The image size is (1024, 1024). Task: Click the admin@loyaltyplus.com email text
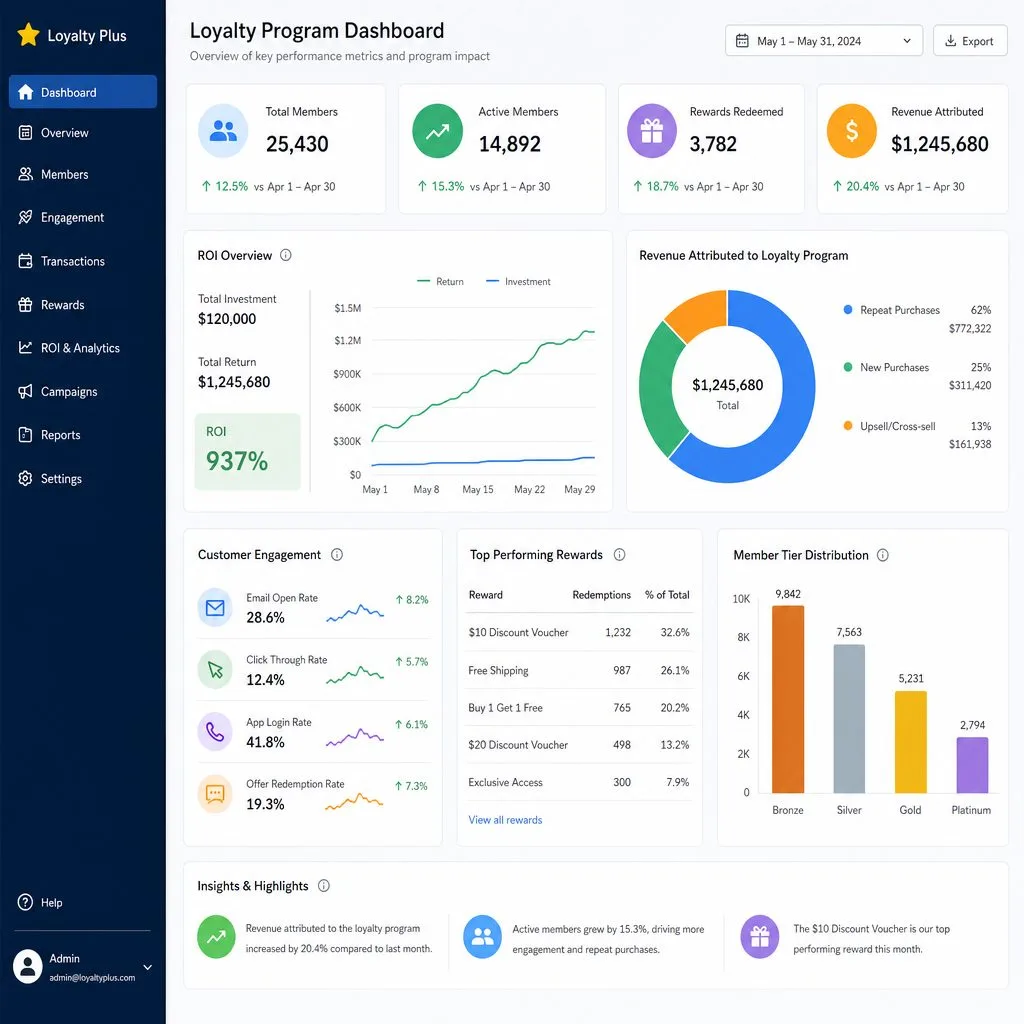(x=92, y=978)
